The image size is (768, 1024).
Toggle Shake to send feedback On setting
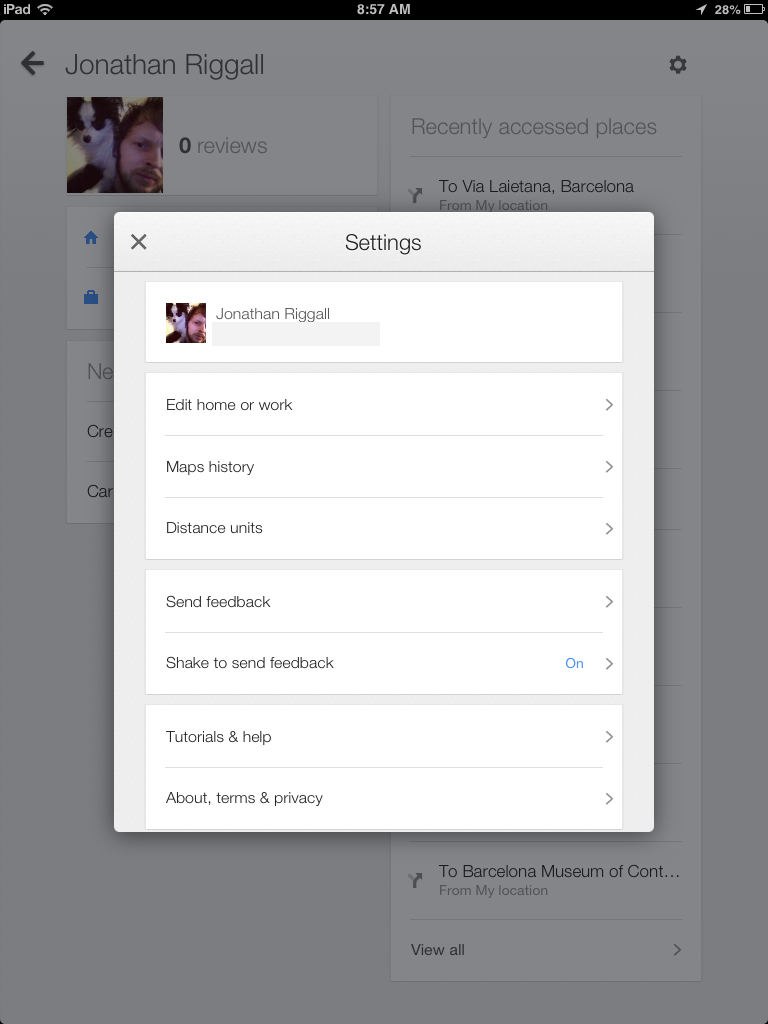coord(574,663)
